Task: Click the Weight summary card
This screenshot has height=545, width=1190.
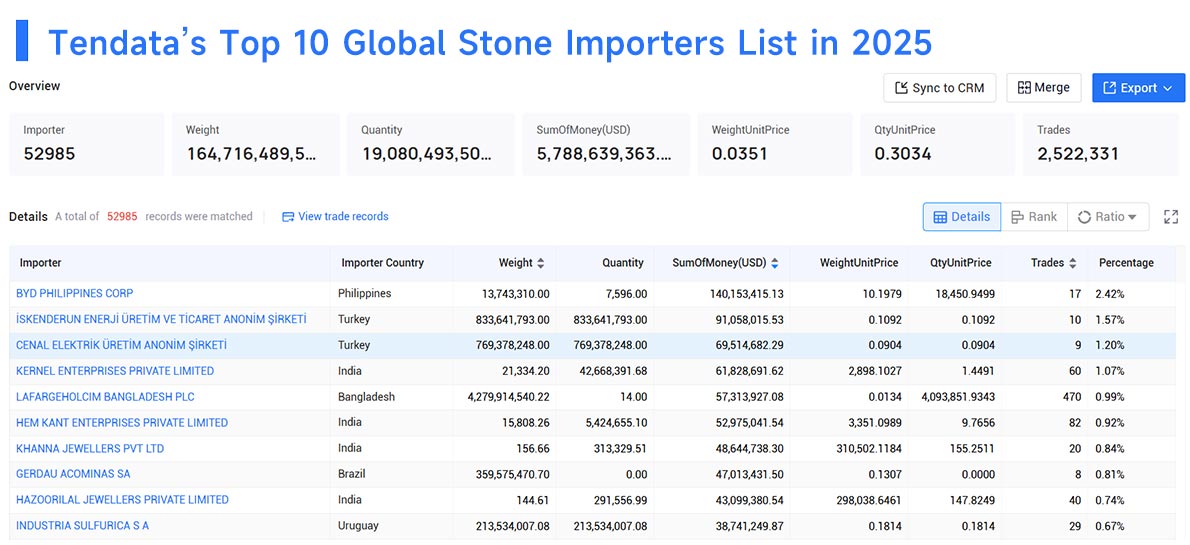Action: [255, 144]
